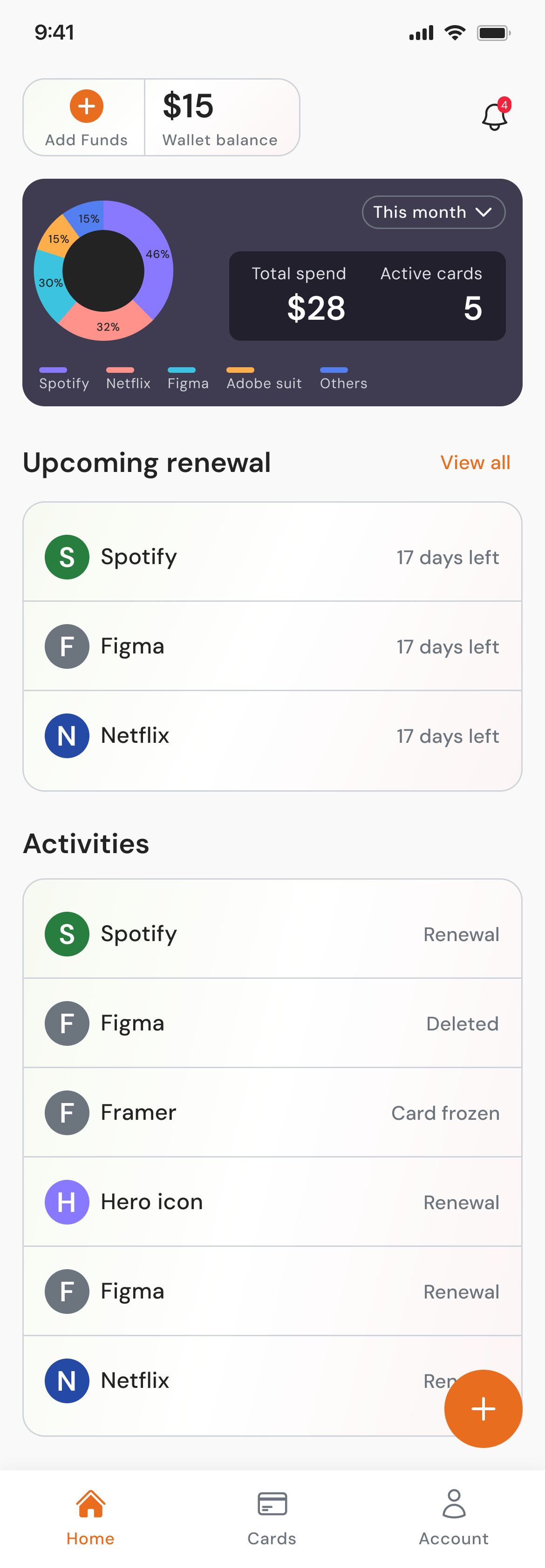Open the Figma upcoming renewal row
545x1568 pixels.
coord(272,646)
